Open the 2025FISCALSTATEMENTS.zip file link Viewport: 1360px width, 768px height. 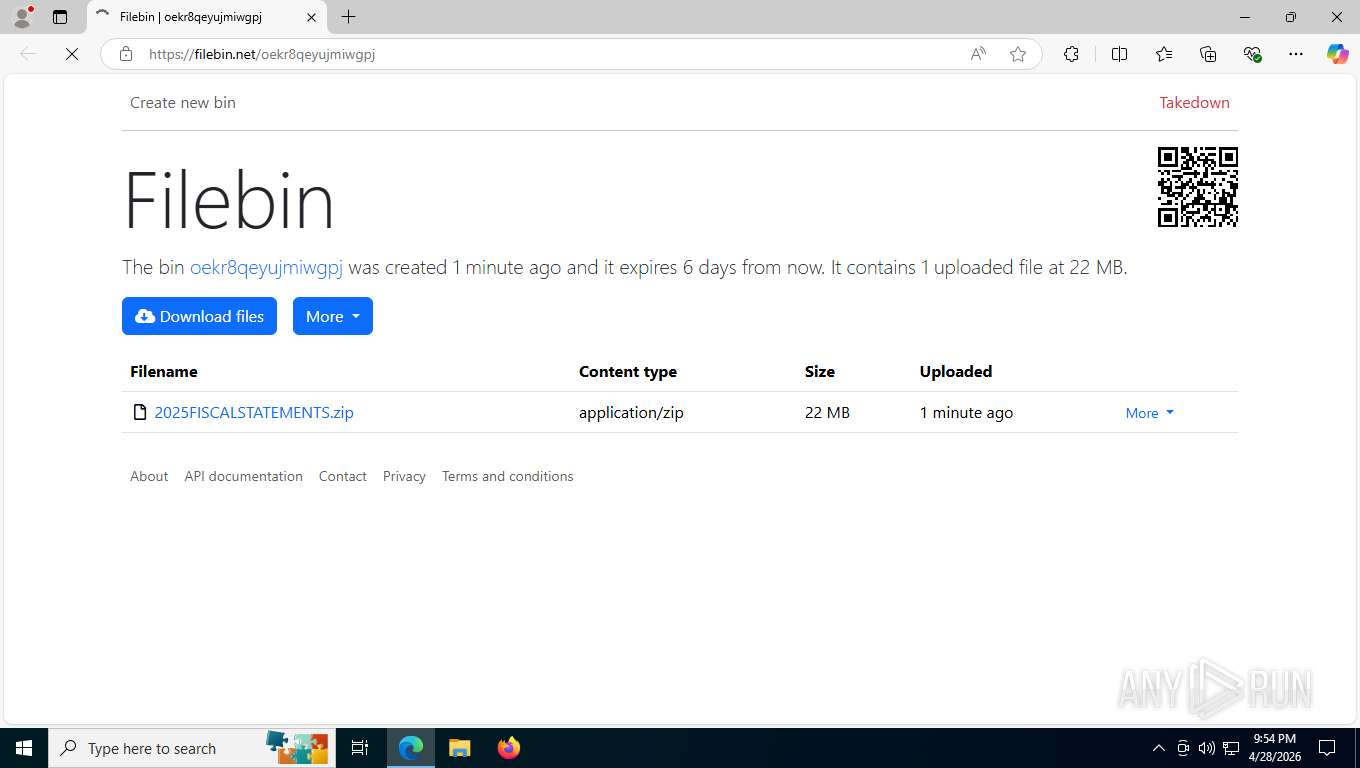pos(254,412)
